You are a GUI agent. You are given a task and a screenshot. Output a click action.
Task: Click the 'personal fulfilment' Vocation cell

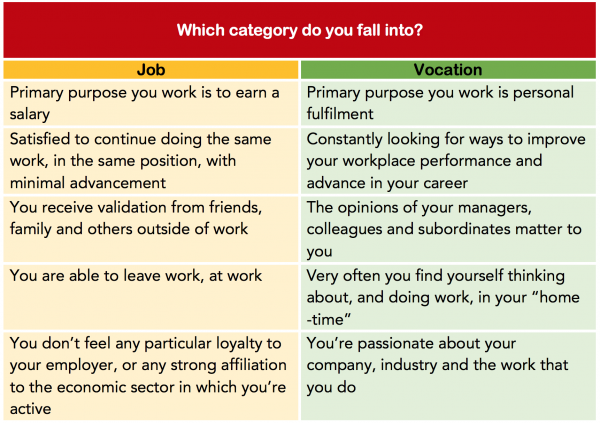tap(448, 104)
